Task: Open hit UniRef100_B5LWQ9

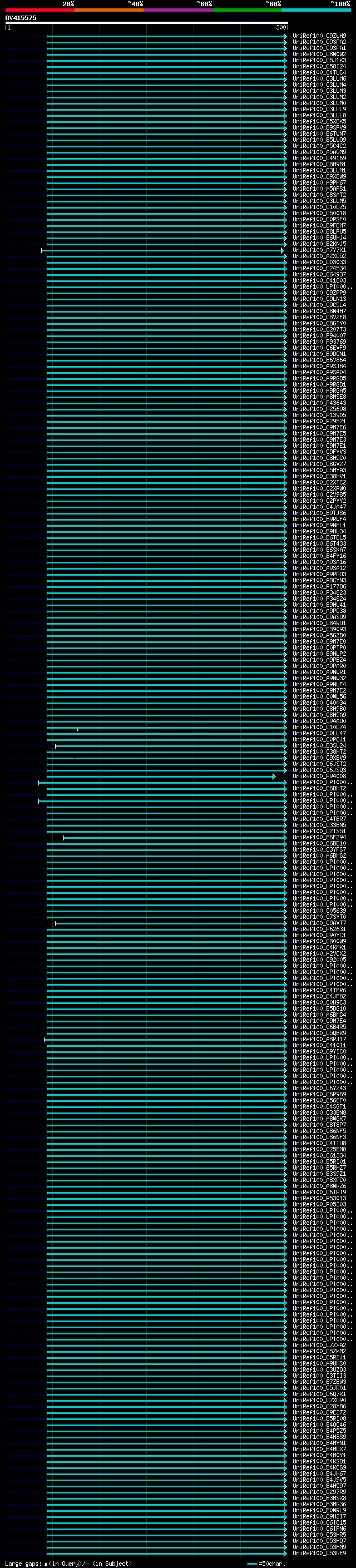Action: [319, 140]
